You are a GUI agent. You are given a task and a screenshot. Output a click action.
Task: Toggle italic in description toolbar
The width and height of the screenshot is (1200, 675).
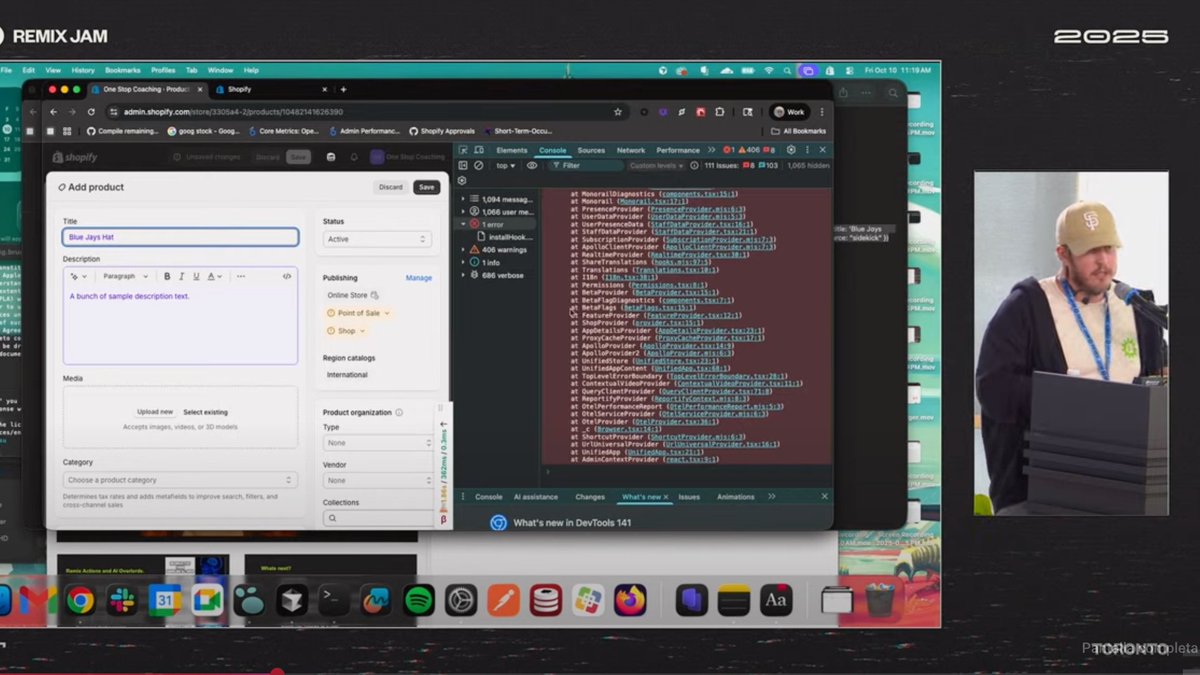tap(182, 276)
